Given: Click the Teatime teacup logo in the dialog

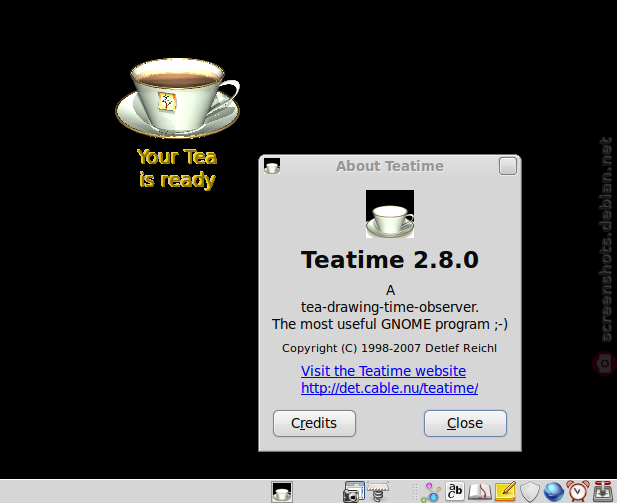Looking at the screenshot, I should click(390, 214).
